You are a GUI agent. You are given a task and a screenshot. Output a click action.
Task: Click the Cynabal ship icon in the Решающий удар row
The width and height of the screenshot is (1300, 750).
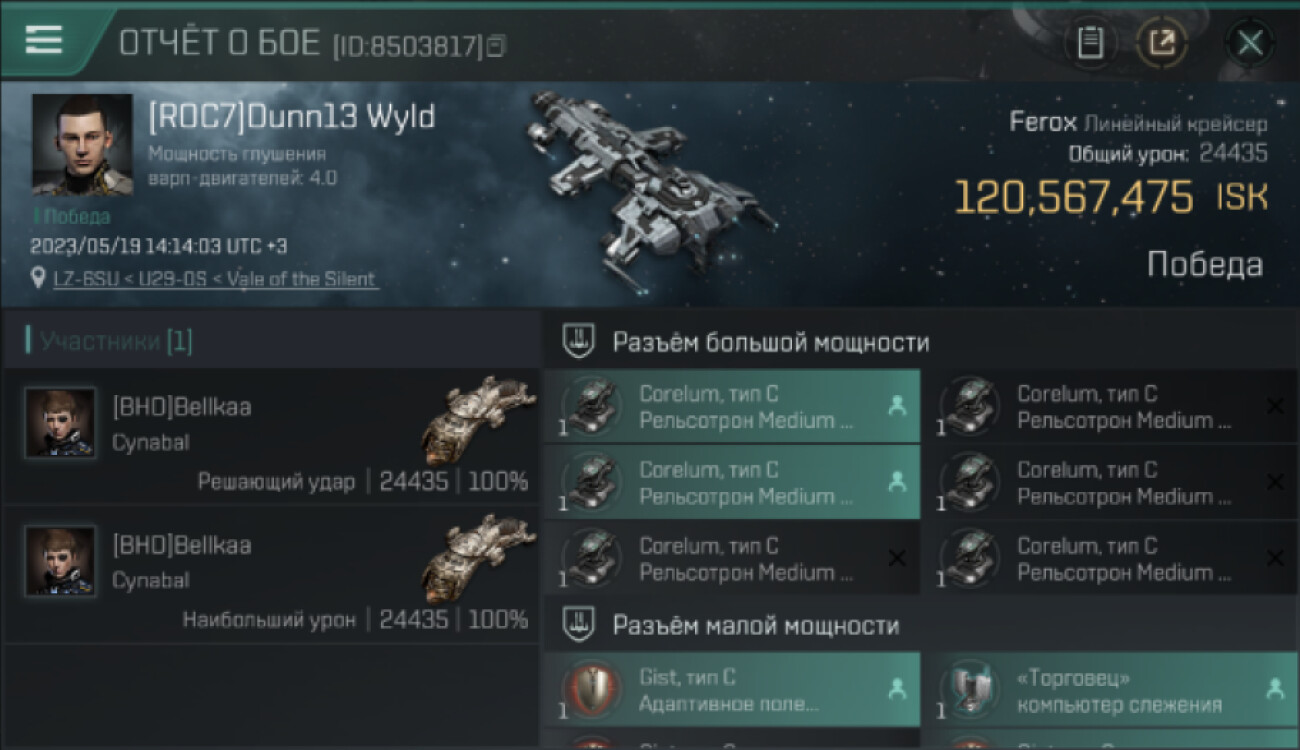[x=478, y=421]
